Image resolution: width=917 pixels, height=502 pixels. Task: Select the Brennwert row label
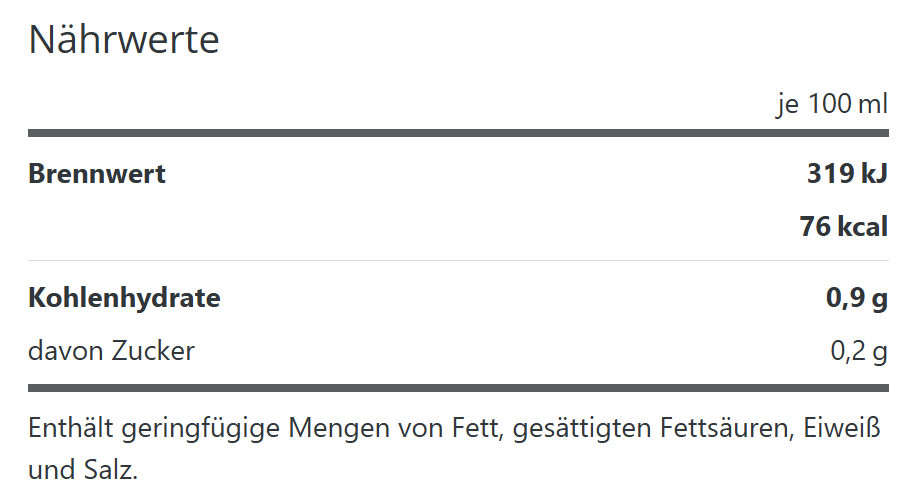point(97,174)
